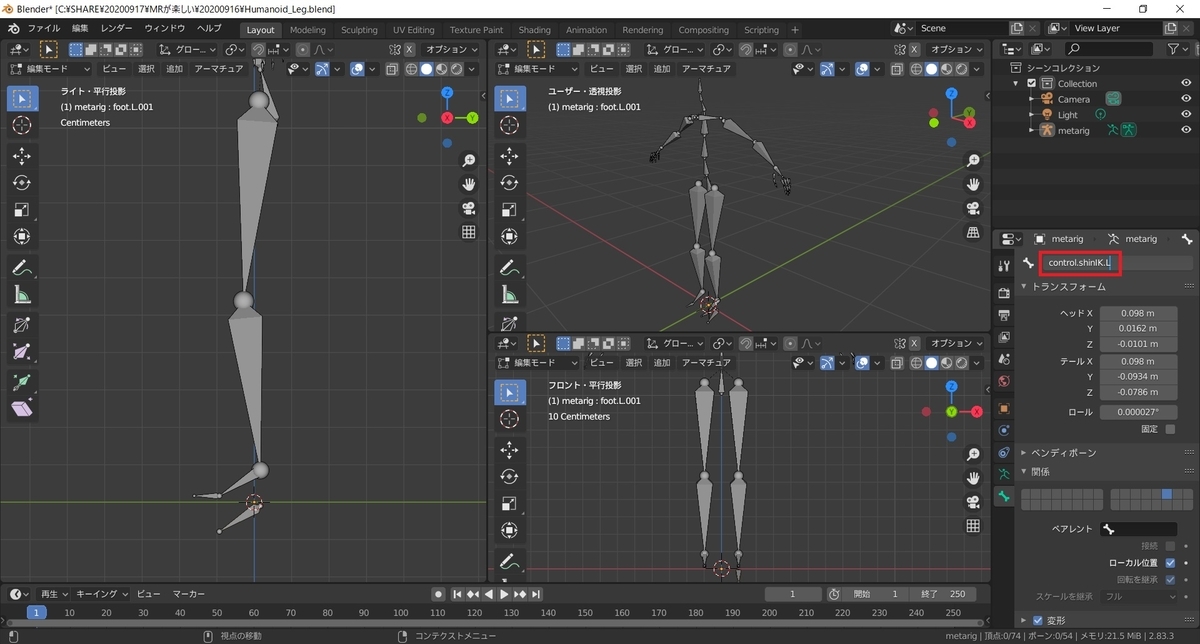Toggle the 回転を継承 checkbox
This screenshot has width=1200, height=644.
click(x=1170, y=579)
